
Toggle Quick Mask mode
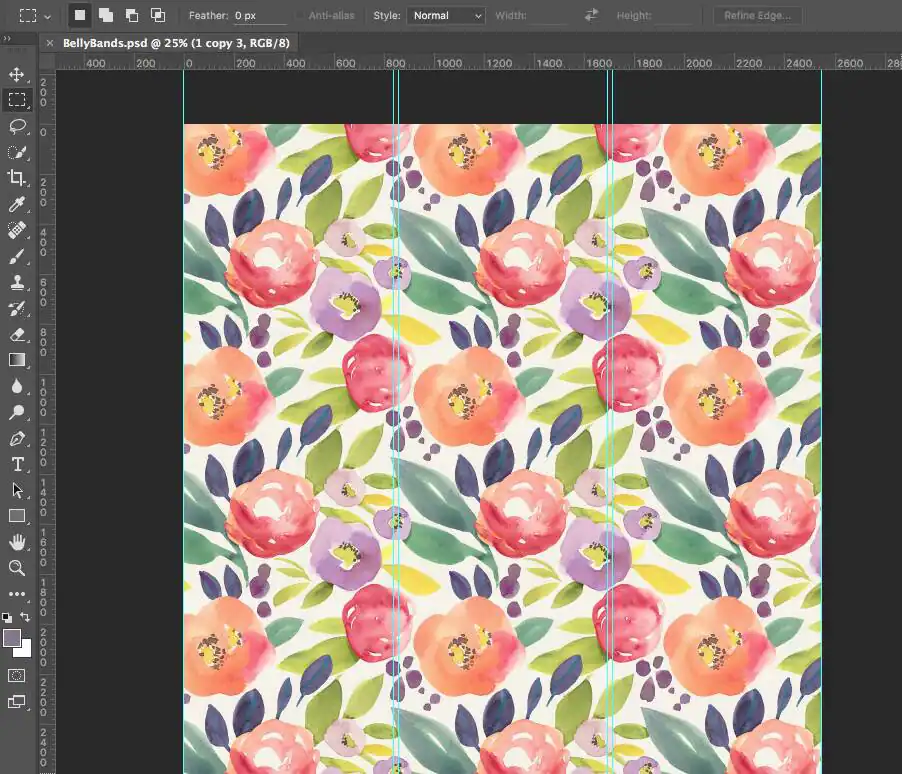click(17, 676)
